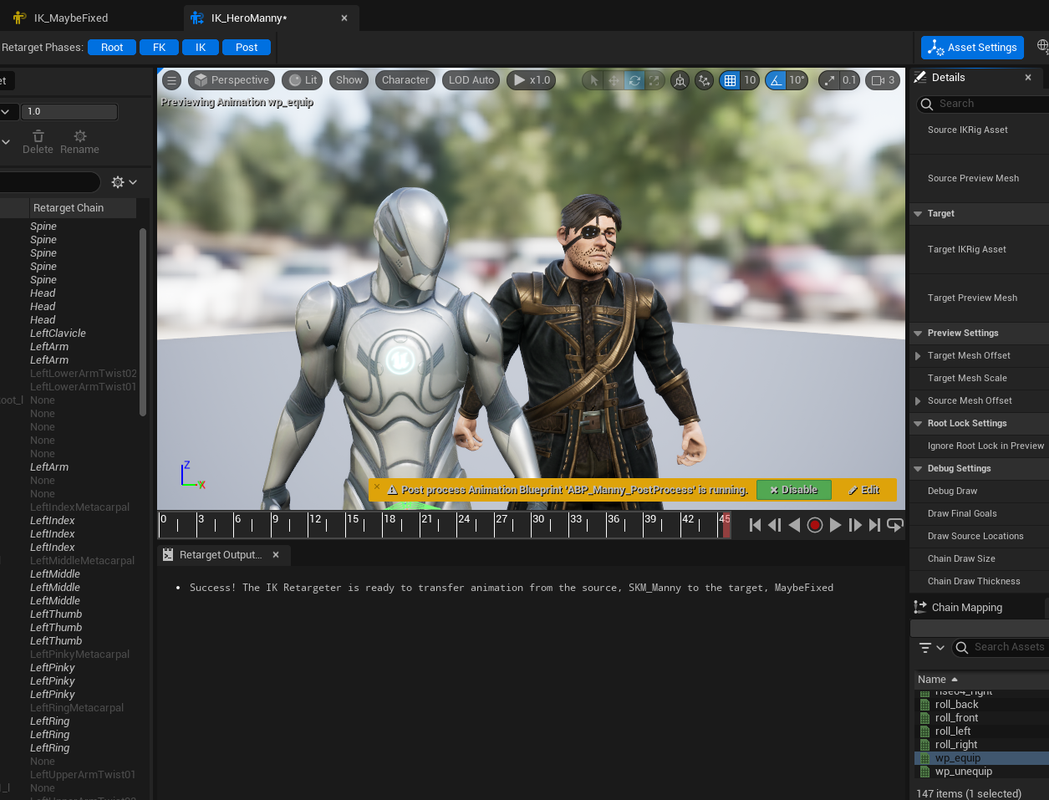The image size is (1049, 800).
Task: Click the Rename gear icon button
Action: coord(80,142)
